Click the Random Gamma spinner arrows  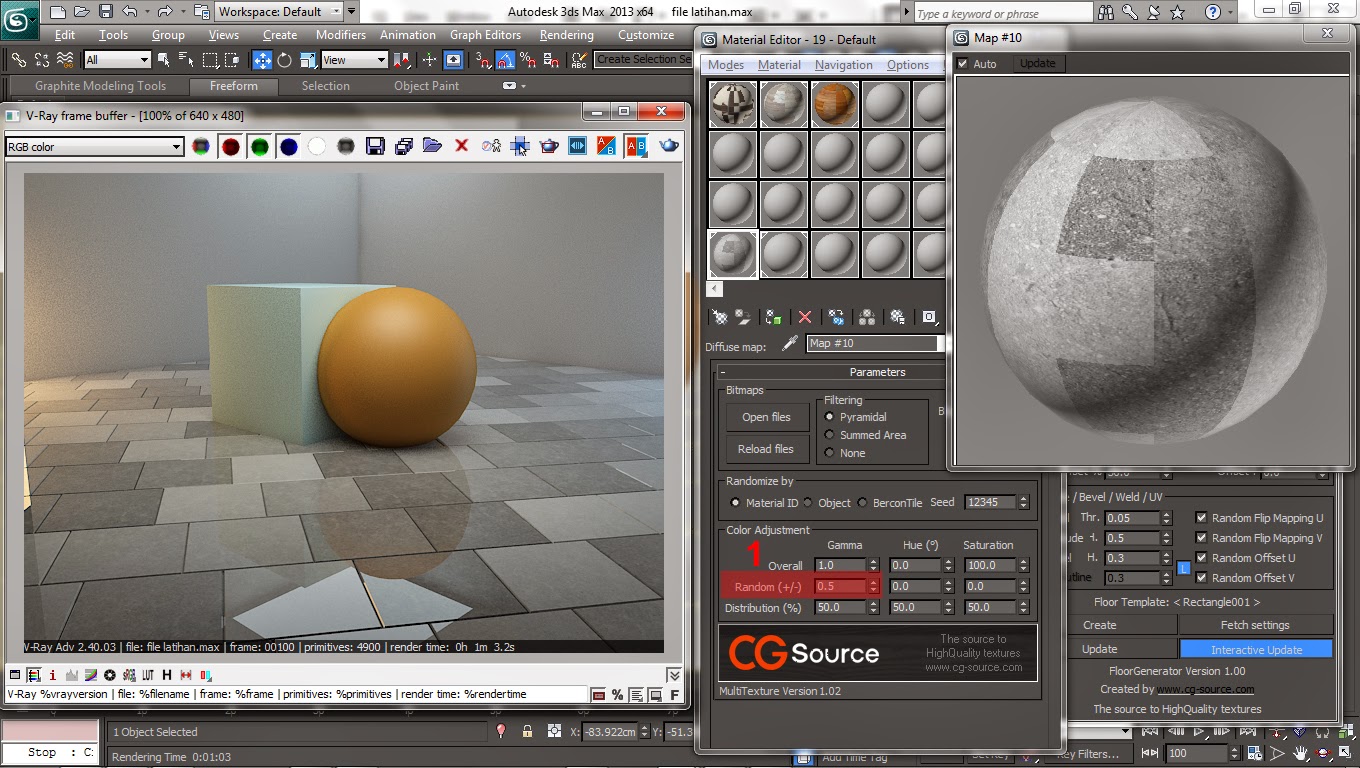[x=873, y=587]
